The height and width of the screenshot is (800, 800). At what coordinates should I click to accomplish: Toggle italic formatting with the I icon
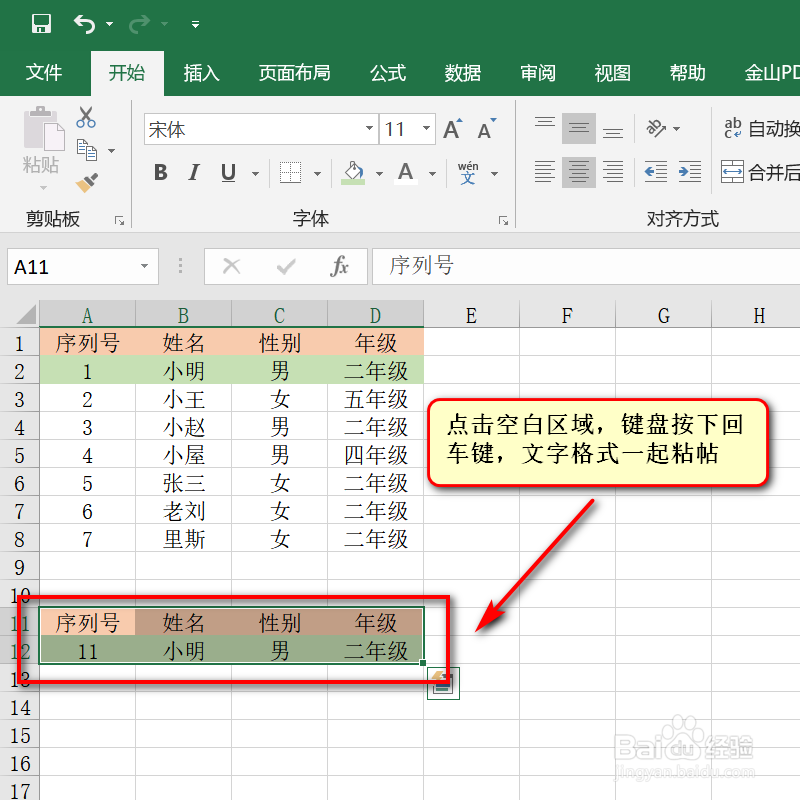(x=194, y=172)
